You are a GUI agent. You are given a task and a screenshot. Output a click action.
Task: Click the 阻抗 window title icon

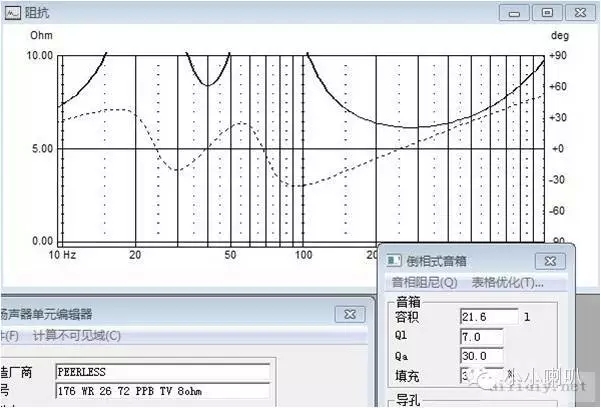pos(12,13)
